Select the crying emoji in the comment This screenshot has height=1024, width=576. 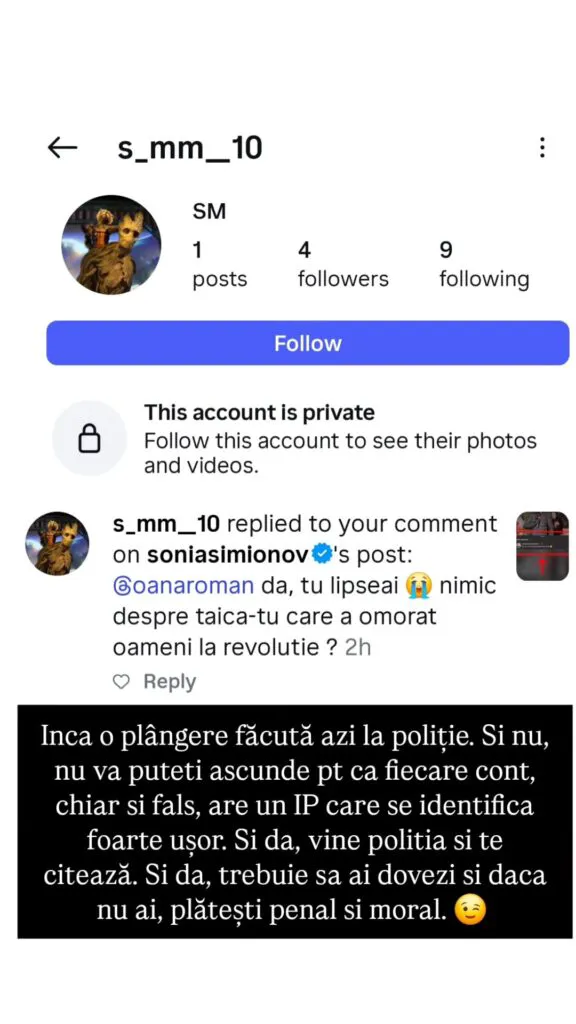pyautogui.click(x=417, y=585)
